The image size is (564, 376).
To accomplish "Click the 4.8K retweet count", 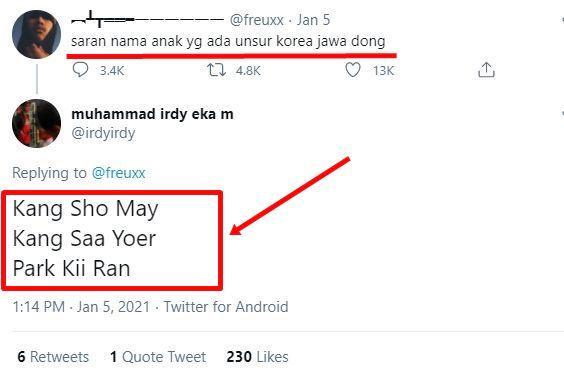I will [x=248, y=71].
